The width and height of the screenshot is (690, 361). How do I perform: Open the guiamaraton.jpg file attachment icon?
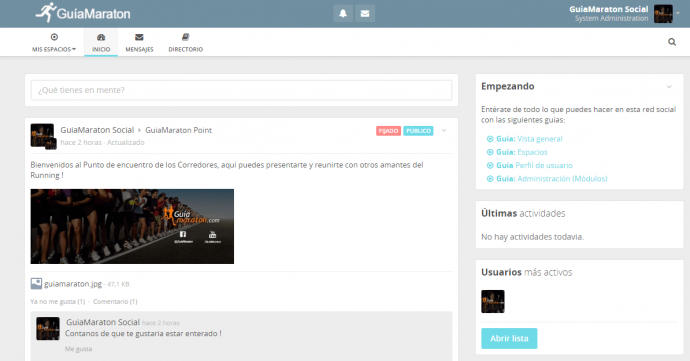[36, 284]
